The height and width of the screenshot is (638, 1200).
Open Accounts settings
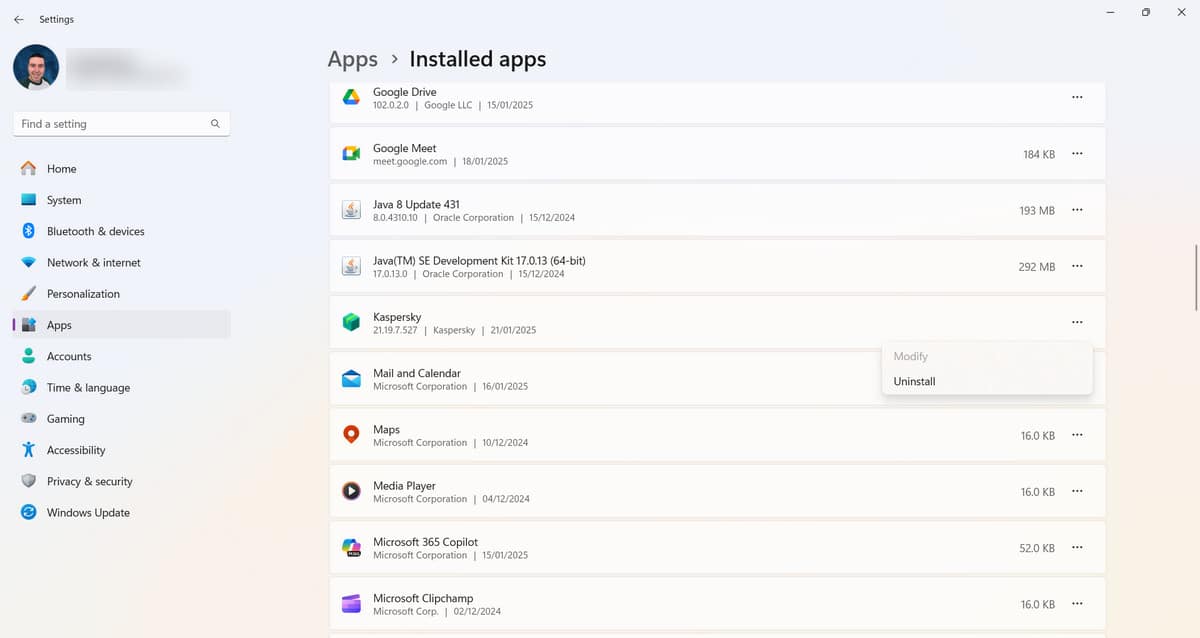[121, 356]
